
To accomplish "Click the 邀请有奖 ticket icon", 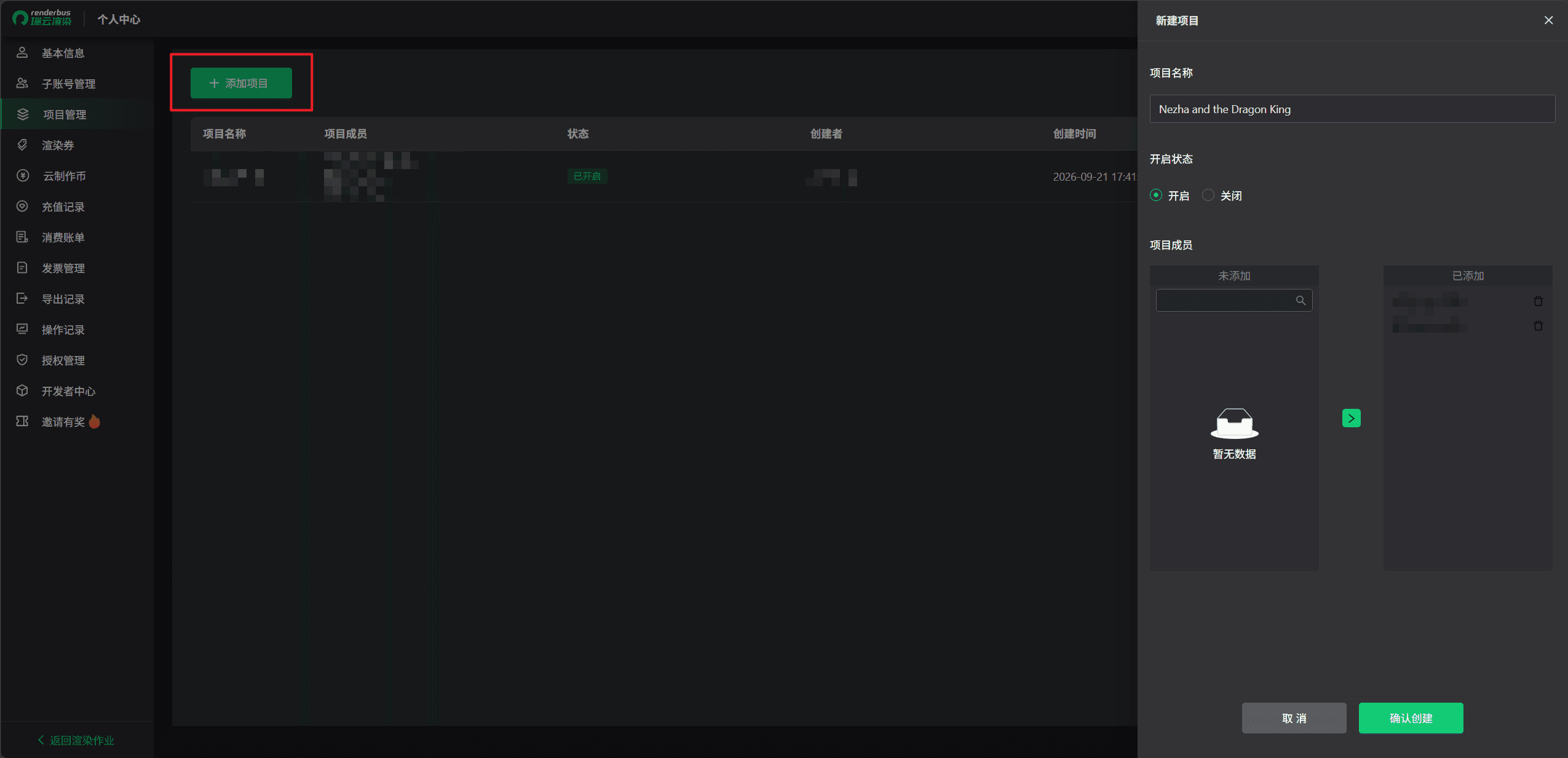I will 22,422.
